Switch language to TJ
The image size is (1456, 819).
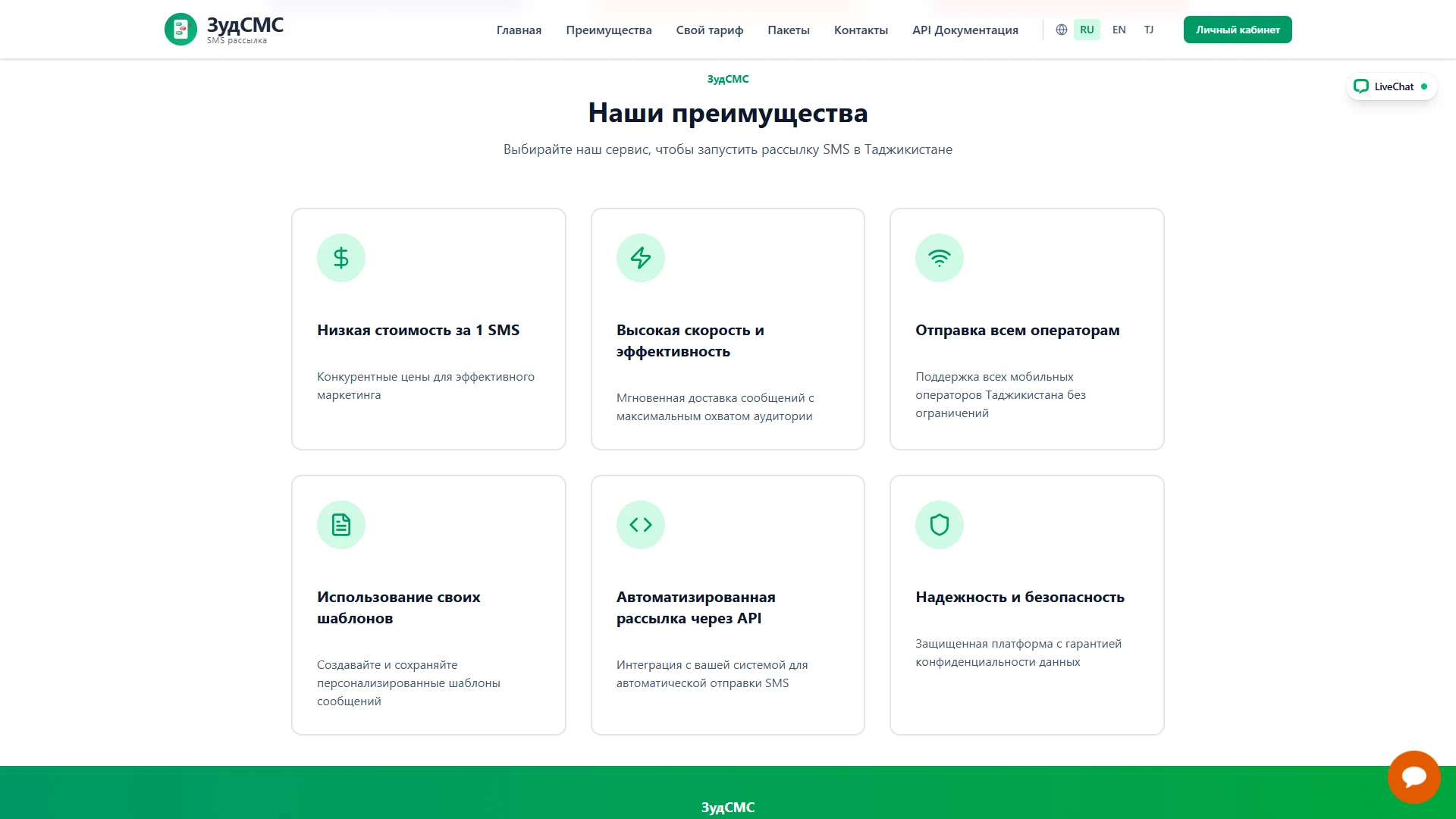1149,30
